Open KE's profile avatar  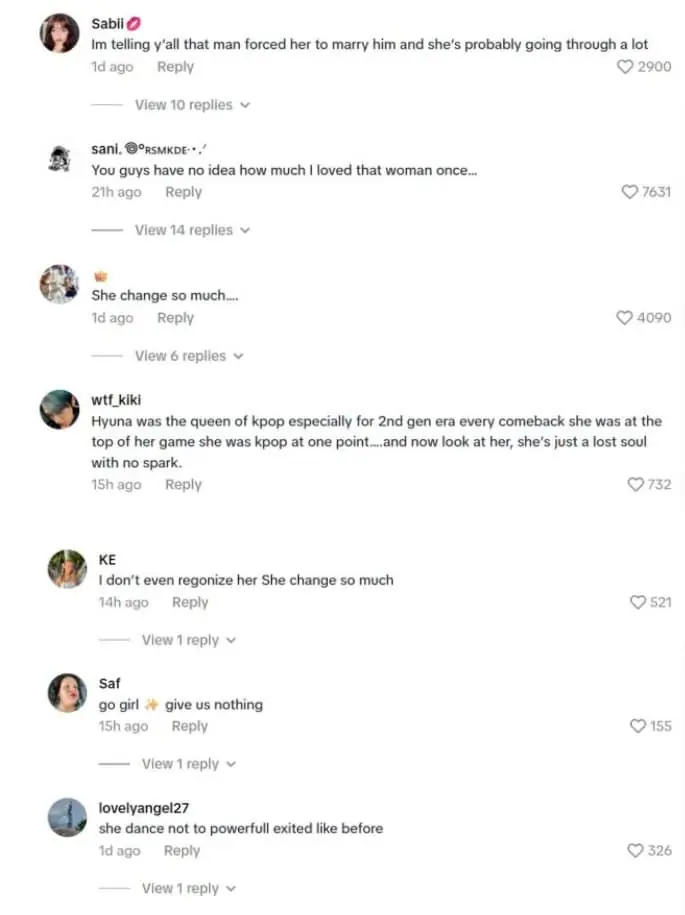67,569
